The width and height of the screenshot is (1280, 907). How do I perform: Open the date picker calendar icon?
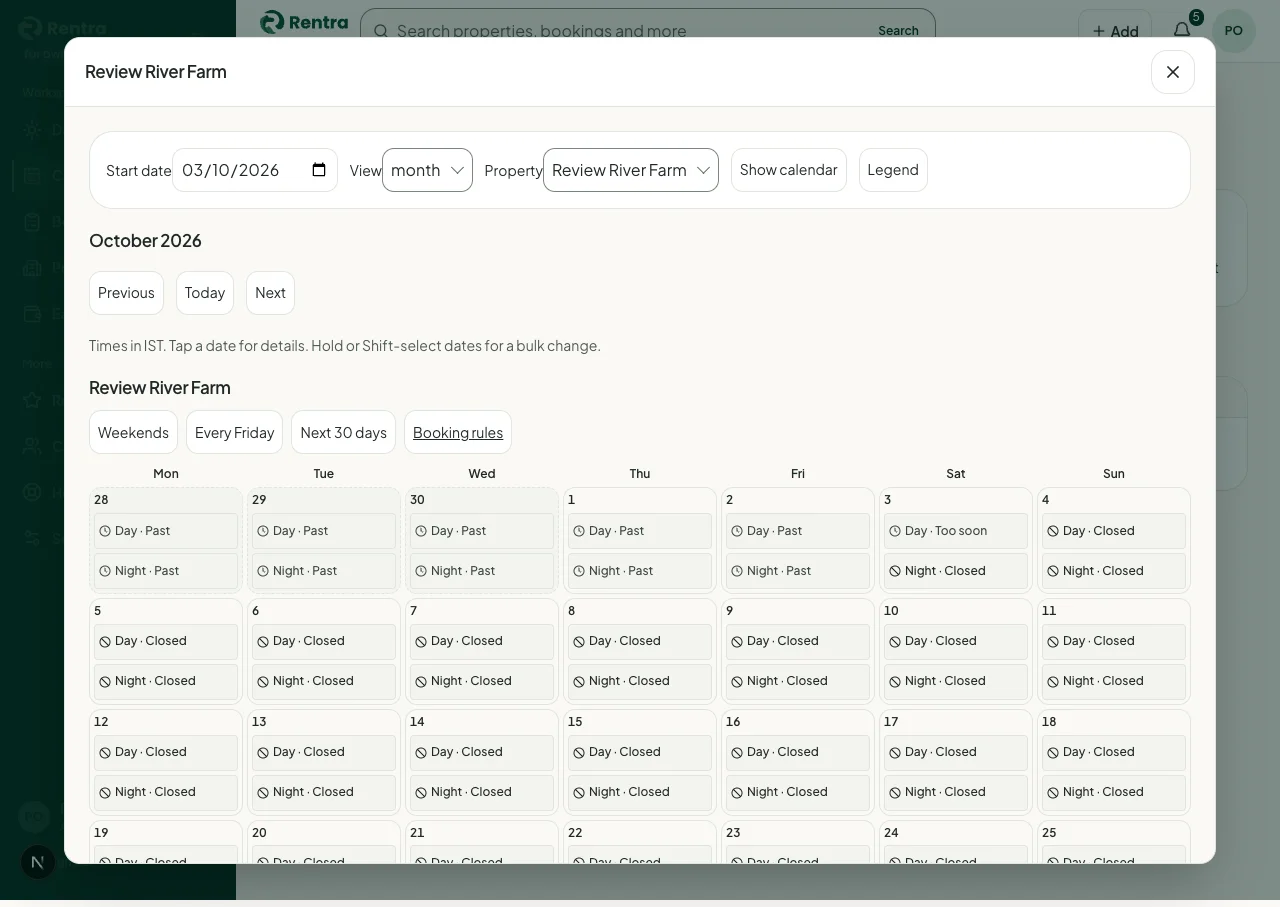[x=319, y=170]
